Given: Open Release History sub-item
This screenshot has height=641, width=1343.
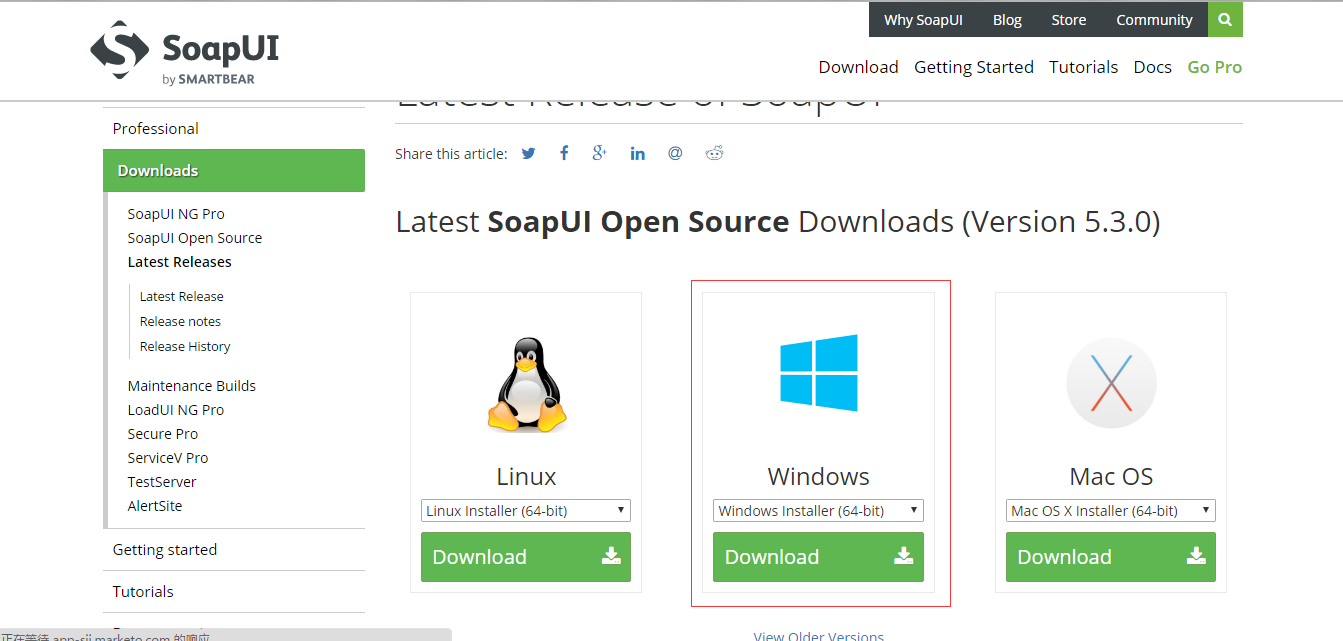Looking at the screenshot, I should coord(185,347).
